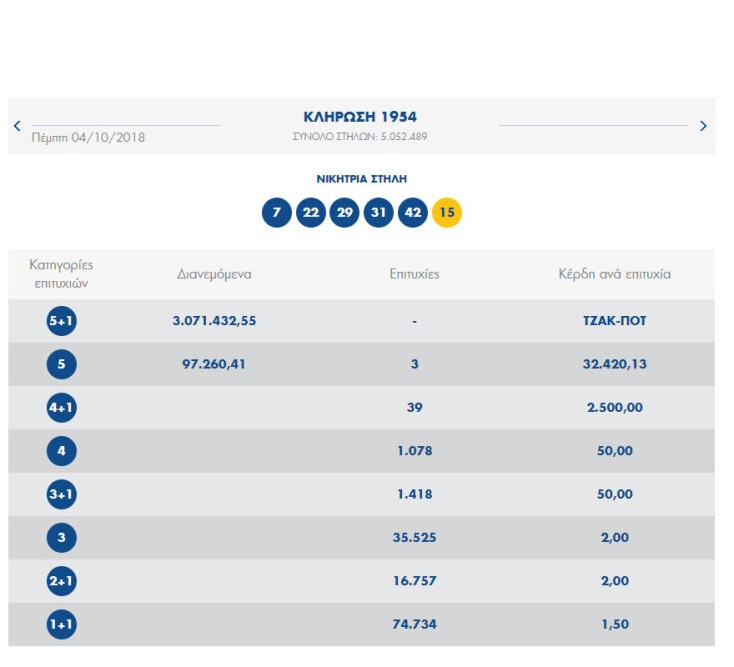This screenshot has width=734, height=667.
Task: Click winning number ball 31
Action: pyautogui.click(x=378, y=213)
